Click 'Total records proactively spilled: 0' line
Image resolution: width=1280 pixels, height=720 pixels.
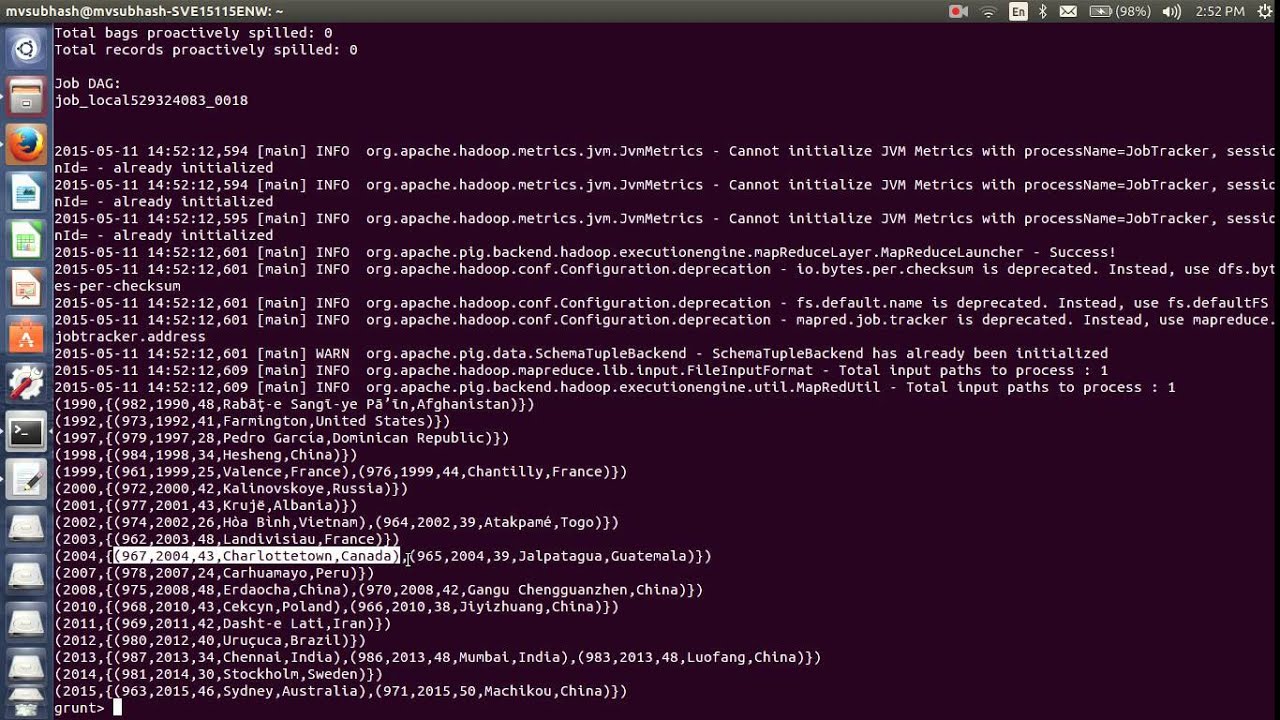206,49
